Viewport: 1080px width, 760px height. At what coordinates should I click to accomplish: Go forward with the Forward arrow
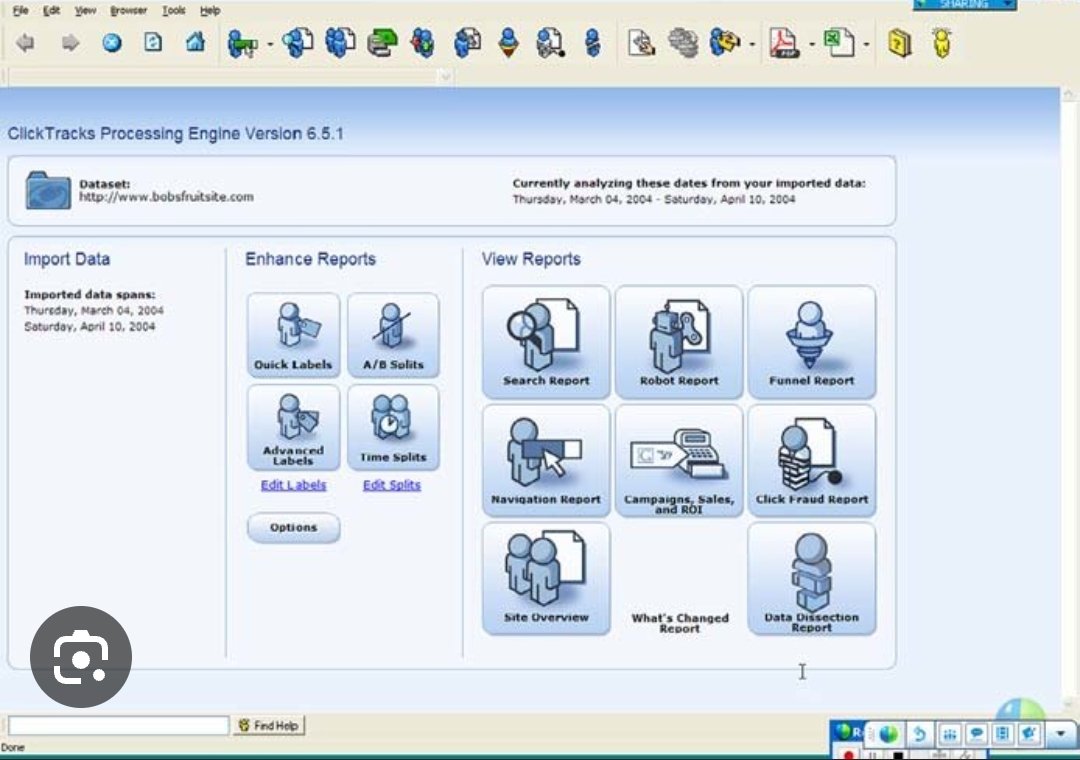click(70, 43)
